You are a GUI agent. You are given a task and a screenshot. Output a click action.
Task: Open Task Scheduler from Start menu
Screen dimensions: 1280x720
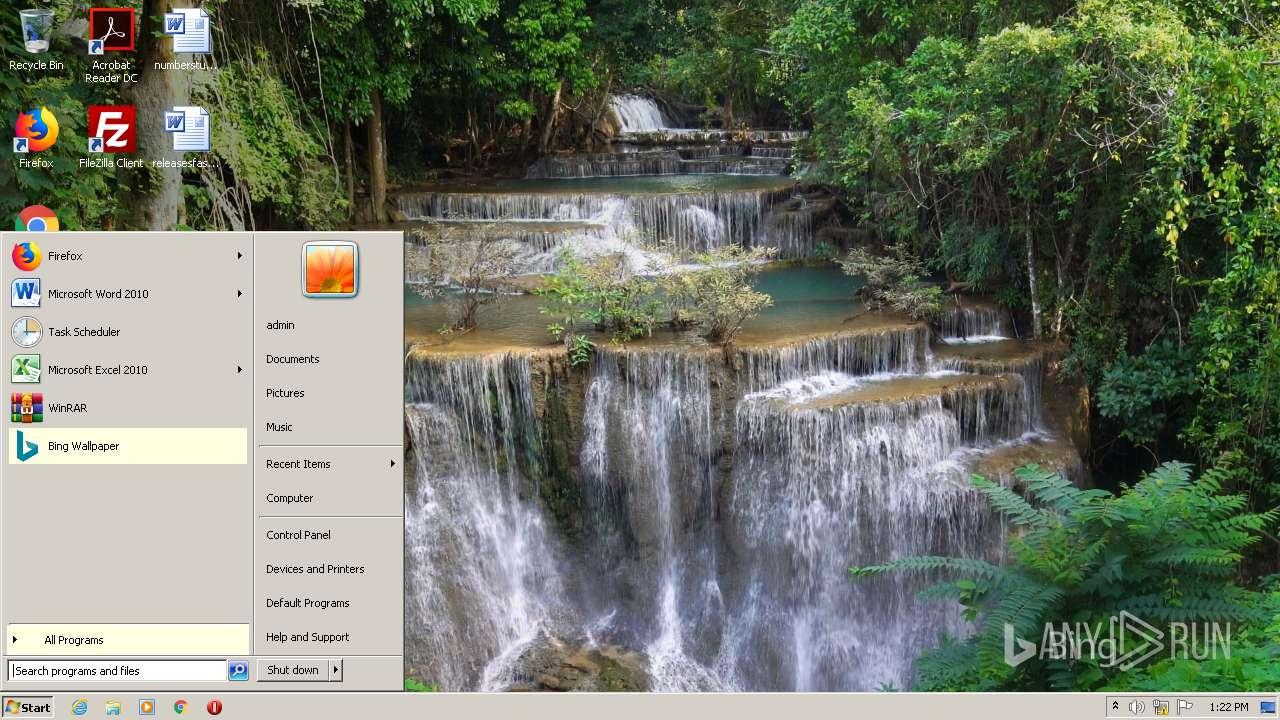coord(128,332)
